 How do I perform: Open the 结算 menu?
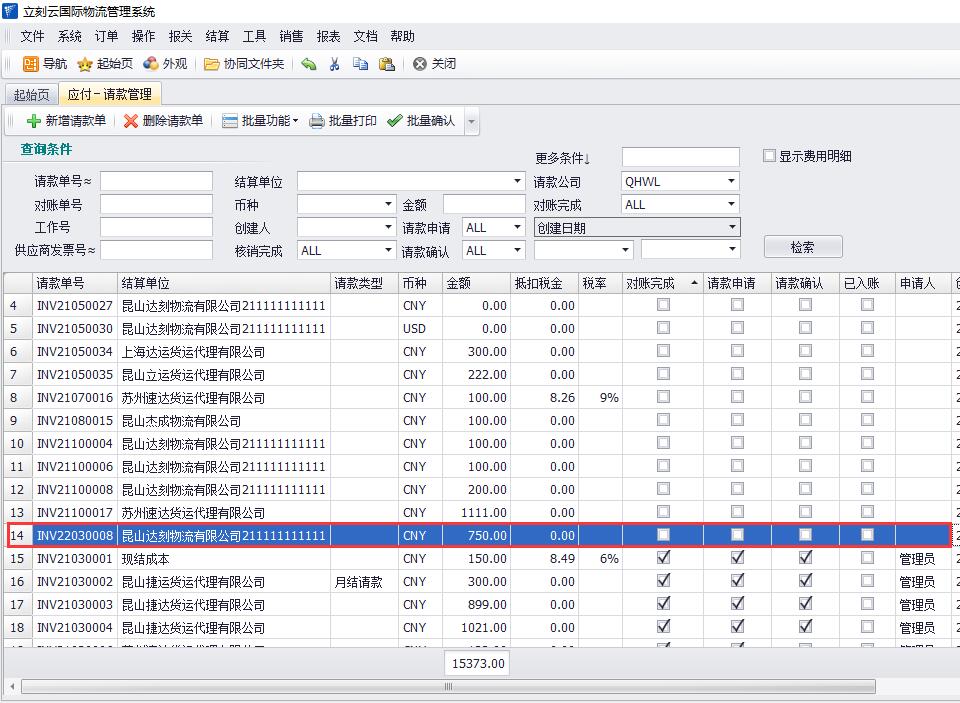(217, 36)
